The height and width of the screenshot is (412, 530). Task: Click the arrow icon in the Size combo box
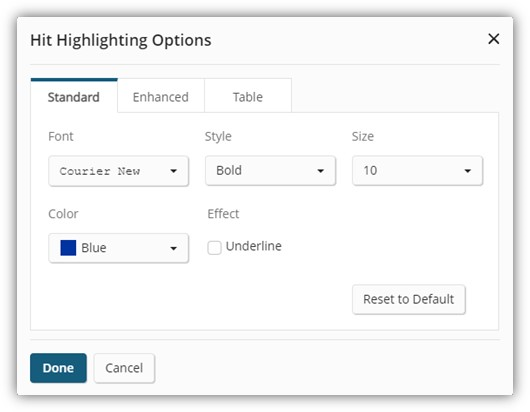(467, 171)
